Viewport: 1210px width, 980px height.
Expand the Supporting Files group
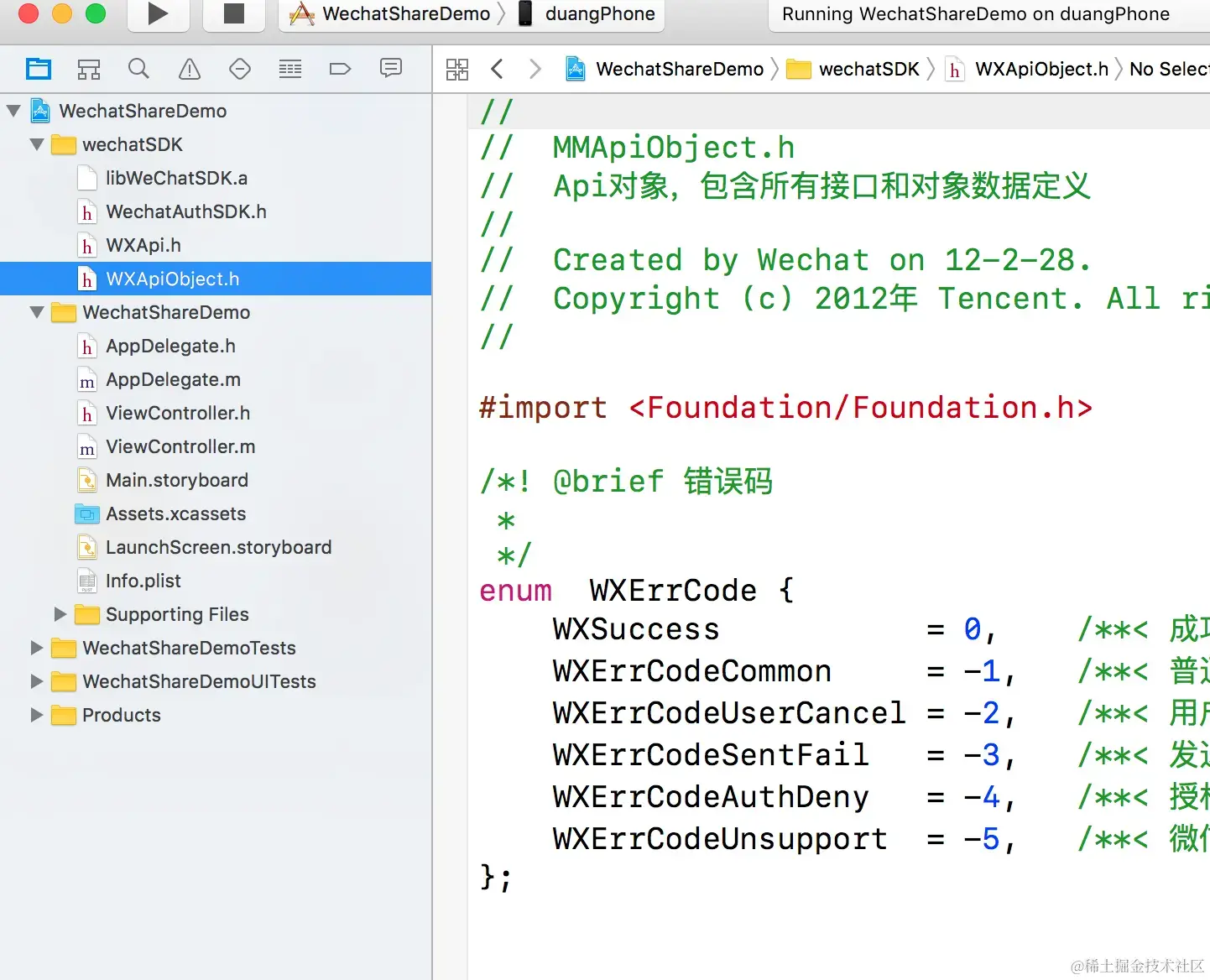click(60, 614)
